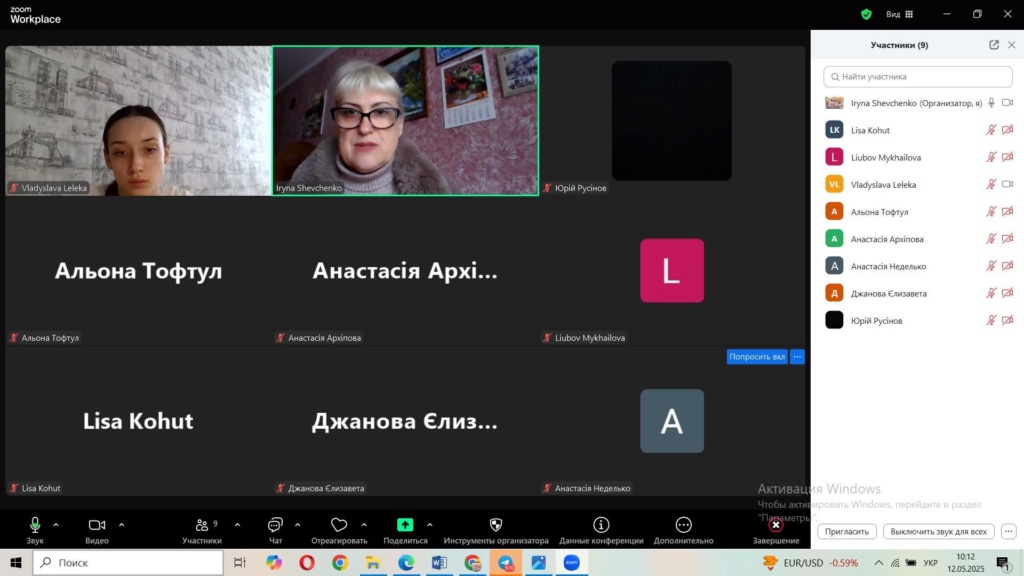Expand the arrow next to Отреагировать
This screenshot has height=576, width=1024.
coord(364,524)
